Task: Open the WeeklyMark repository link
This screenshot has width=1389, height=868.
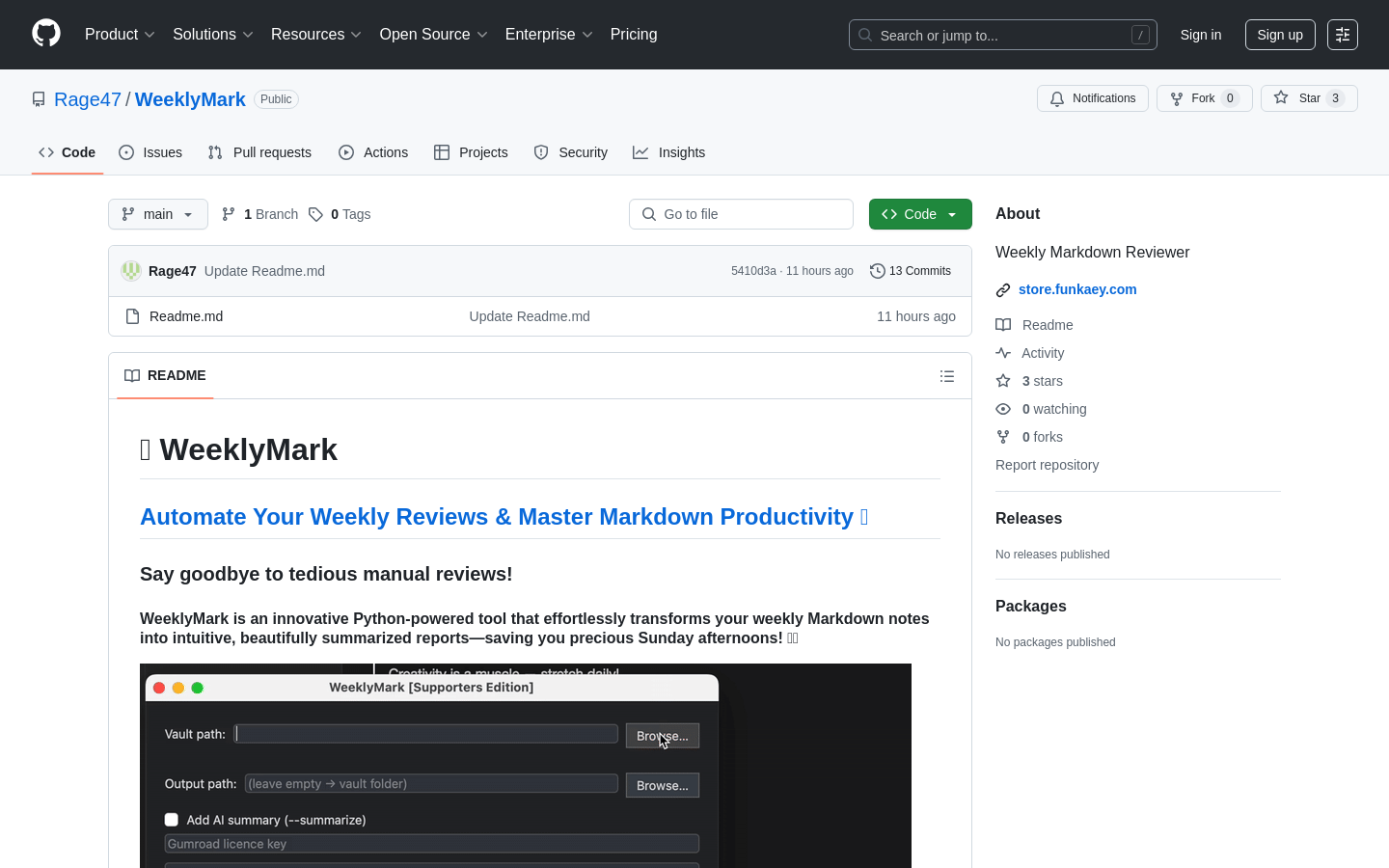Action: pos(190,99)
